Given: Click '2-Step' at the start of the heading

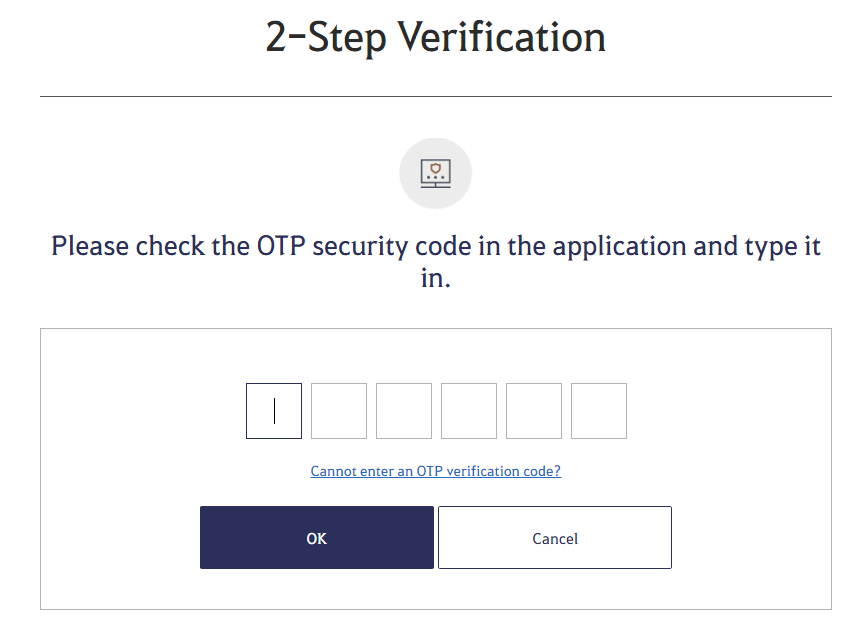Looking at the screenshot, I should pyautogui.click(x=325, y=38).
